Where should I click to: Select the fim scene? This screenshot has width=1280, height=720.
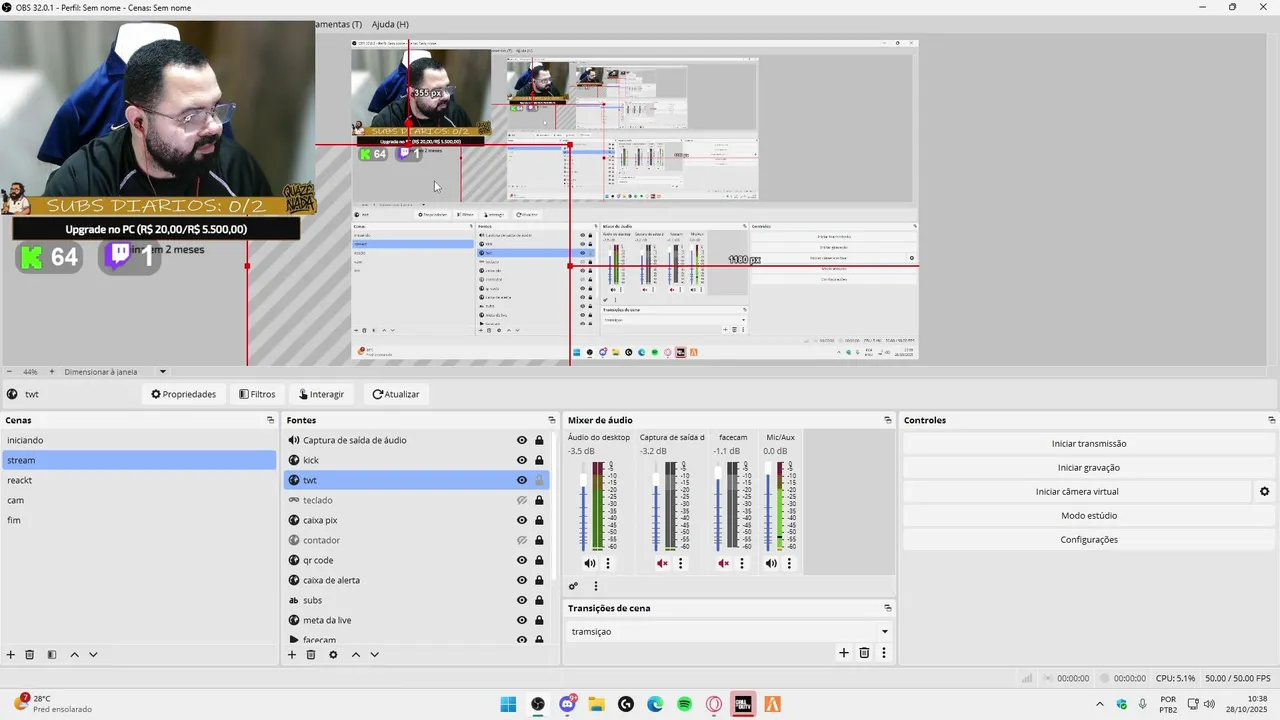[x=139, y=520]
